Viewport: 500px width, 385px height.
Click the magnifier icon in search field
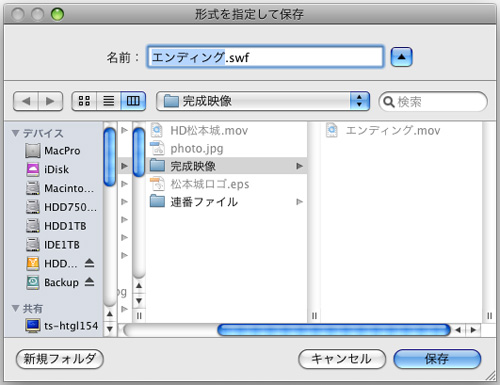(388, 102)
